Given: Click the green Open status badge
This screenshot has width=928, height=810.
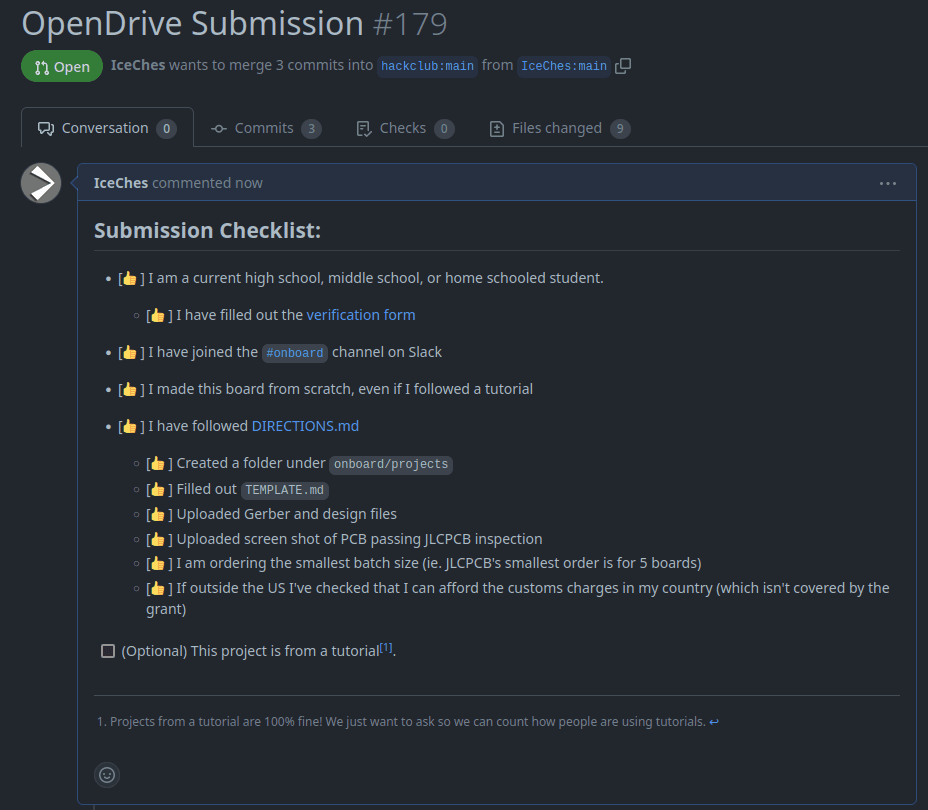Looking at the screenshot, I should coord(62,67).
